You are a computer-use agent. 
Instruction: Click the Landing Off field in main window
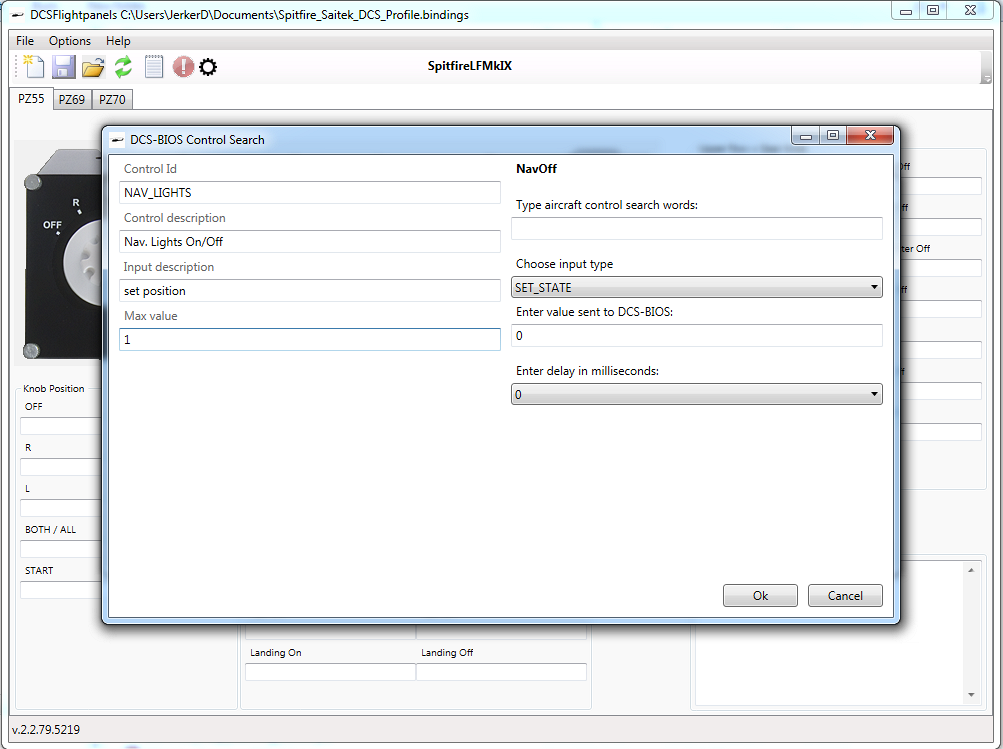coord(502,672)
